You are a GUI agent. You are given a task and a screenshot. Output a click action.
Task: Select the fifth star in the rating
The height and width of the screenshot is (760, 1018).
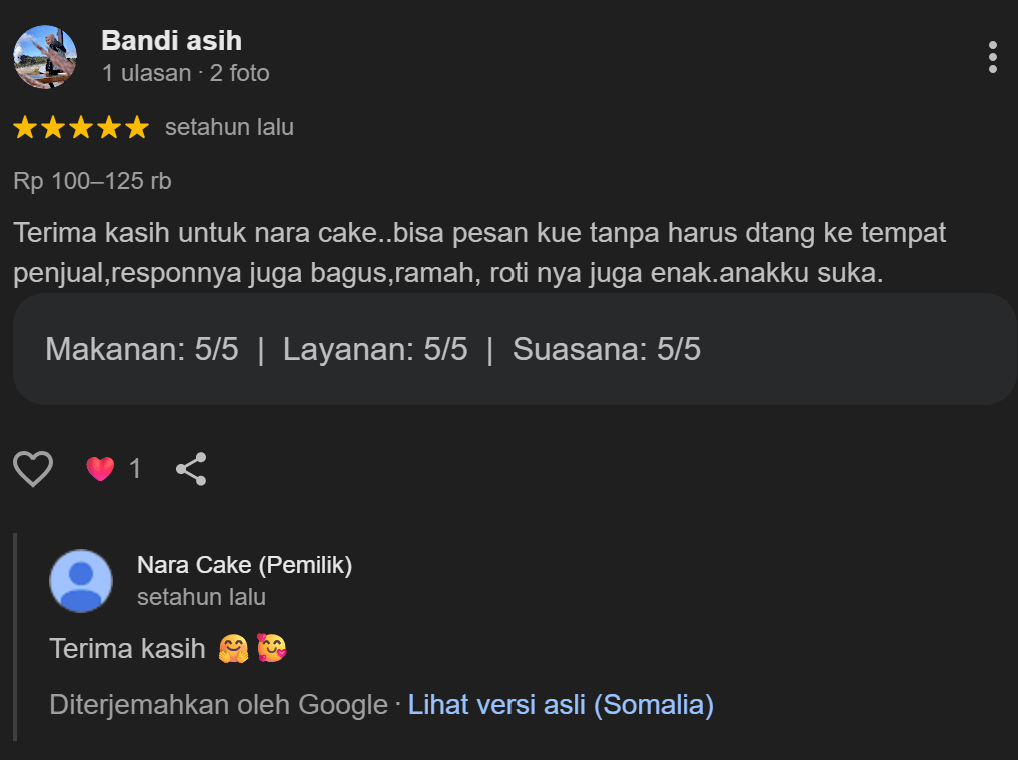(x=137, y=126)
